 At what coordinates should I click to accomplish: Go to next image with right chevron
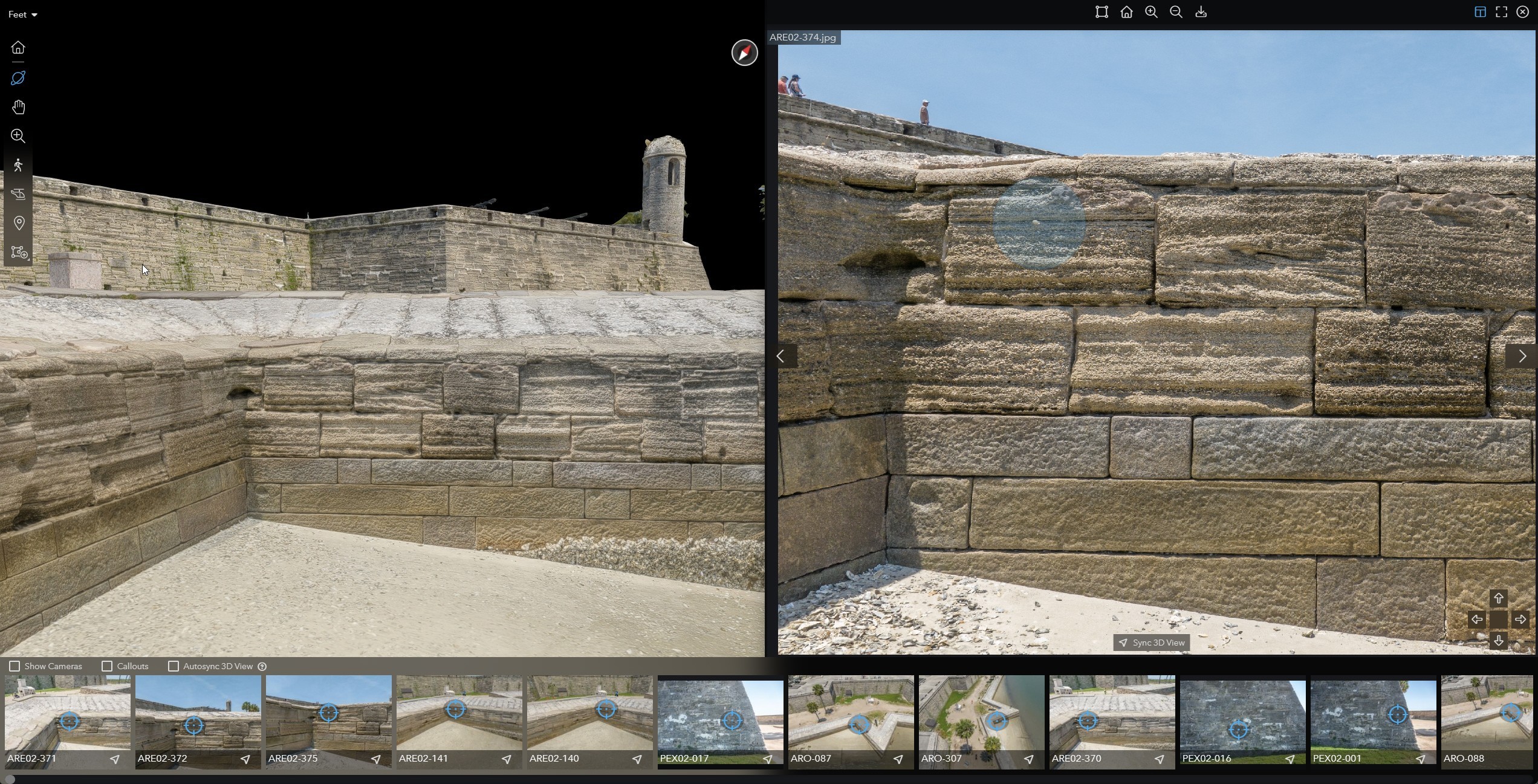tap(1522, 357)
